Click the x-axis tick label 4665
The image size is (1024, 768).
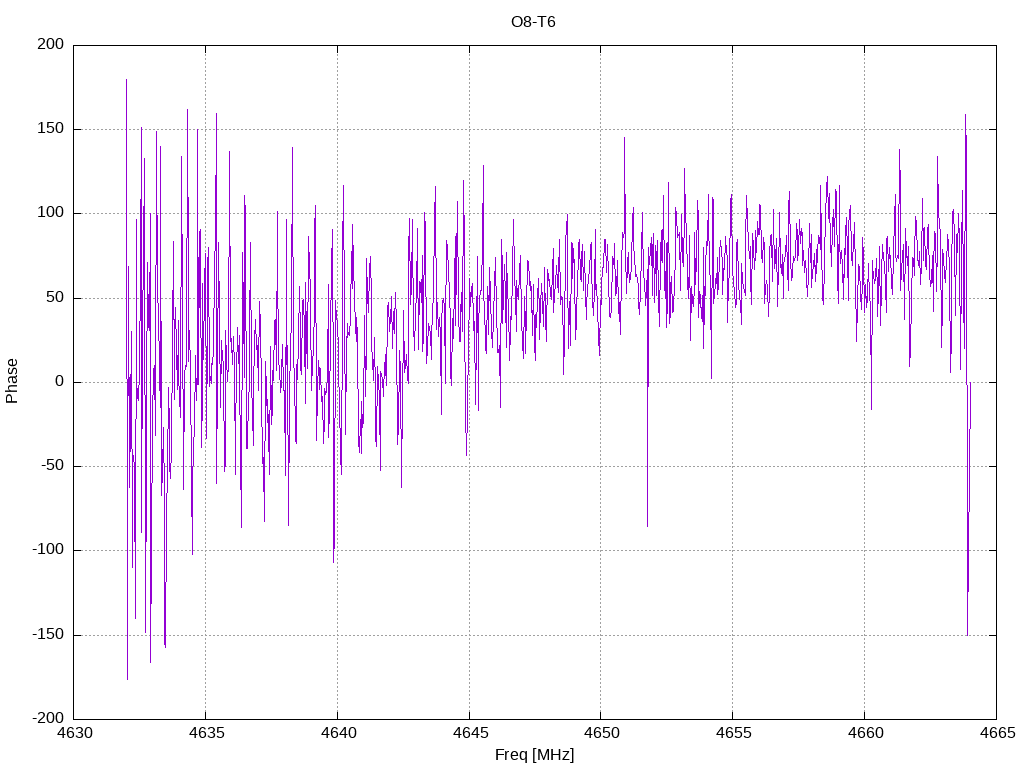997,733
